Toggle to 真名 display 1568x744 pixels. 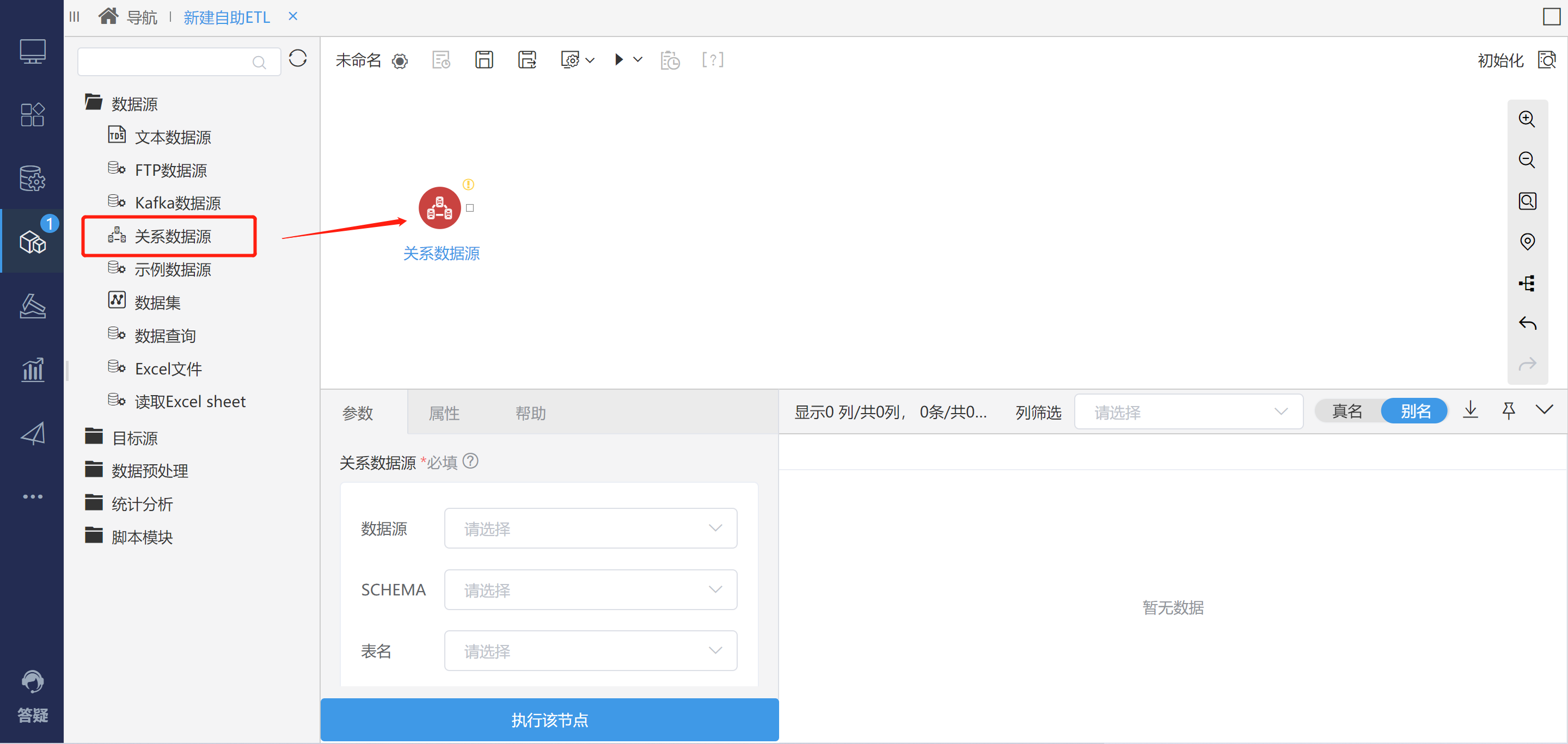(1346, 411)
